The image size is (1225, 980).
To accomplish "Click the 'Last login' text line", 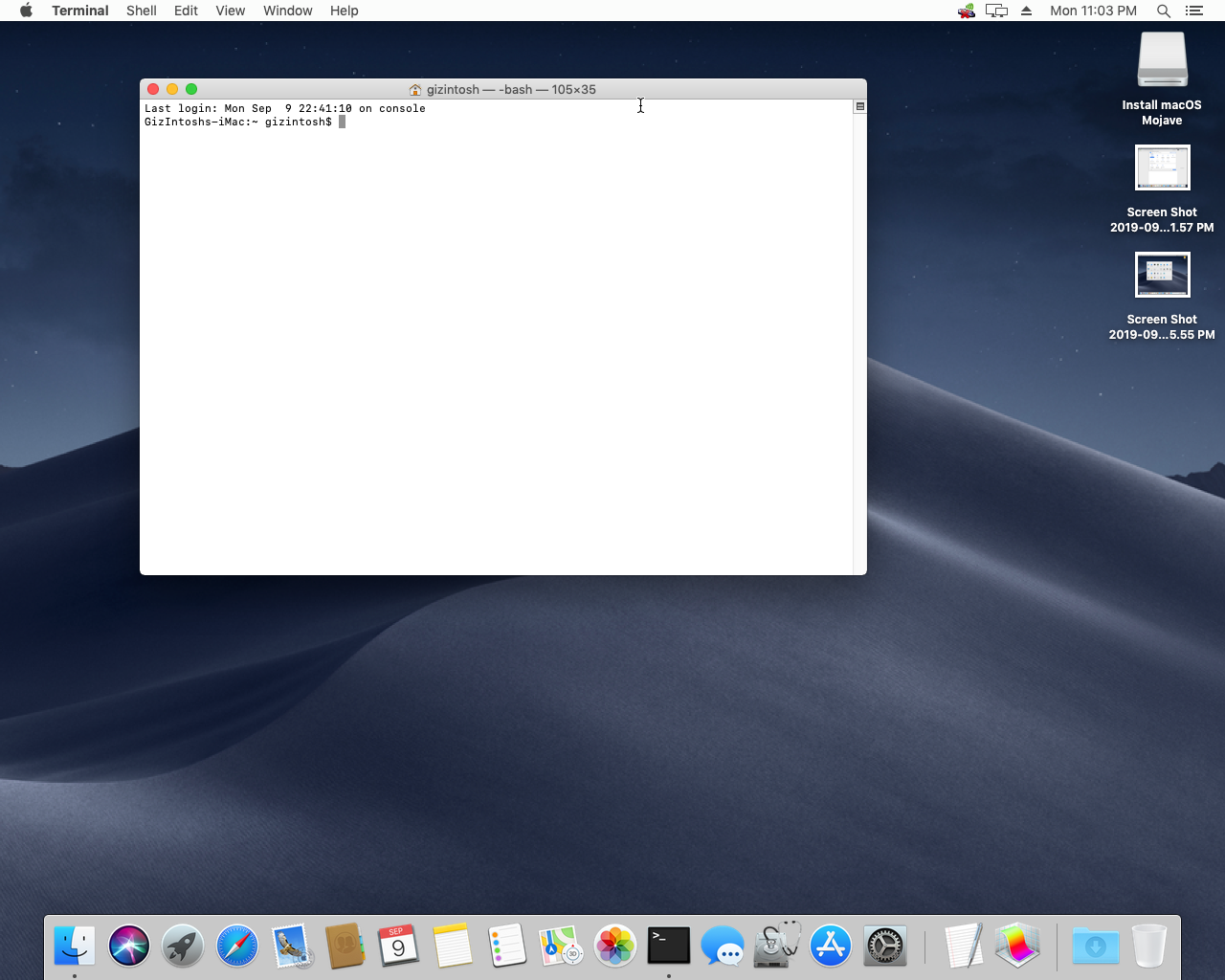I will tap(285, 108).
